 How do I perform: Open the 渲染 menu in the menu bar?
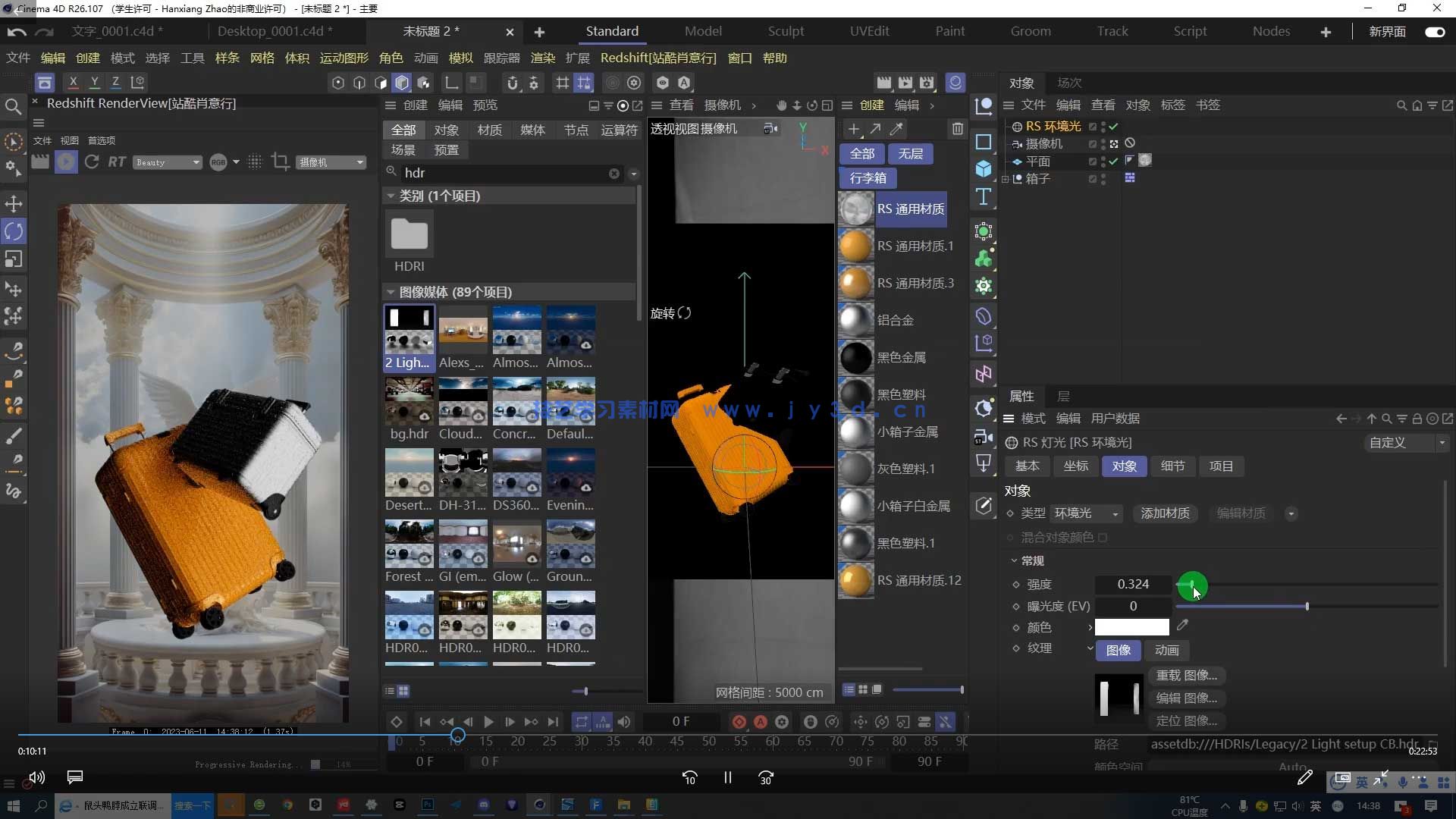point(542,58)
